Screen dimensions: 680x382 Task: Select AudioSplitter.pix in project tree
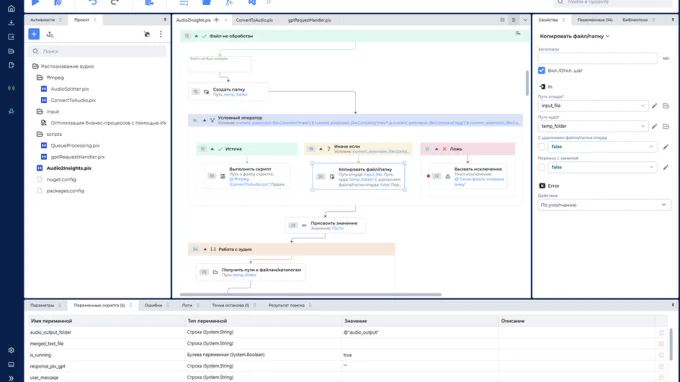69,89
